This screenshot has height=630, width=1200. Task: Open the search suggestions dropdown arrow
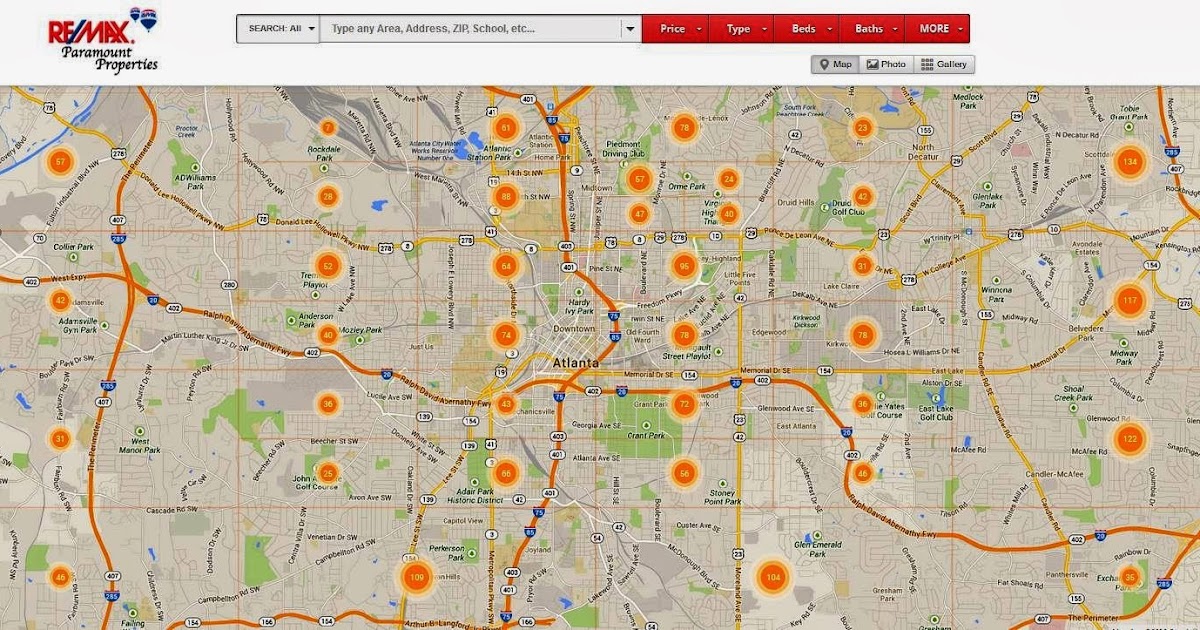coord(630,29)
